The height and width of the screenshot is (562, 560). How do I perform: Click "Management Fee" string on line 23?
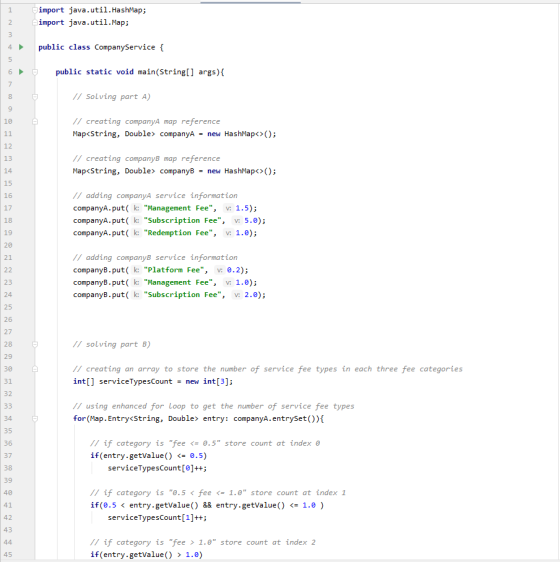[x=178, y=282]
